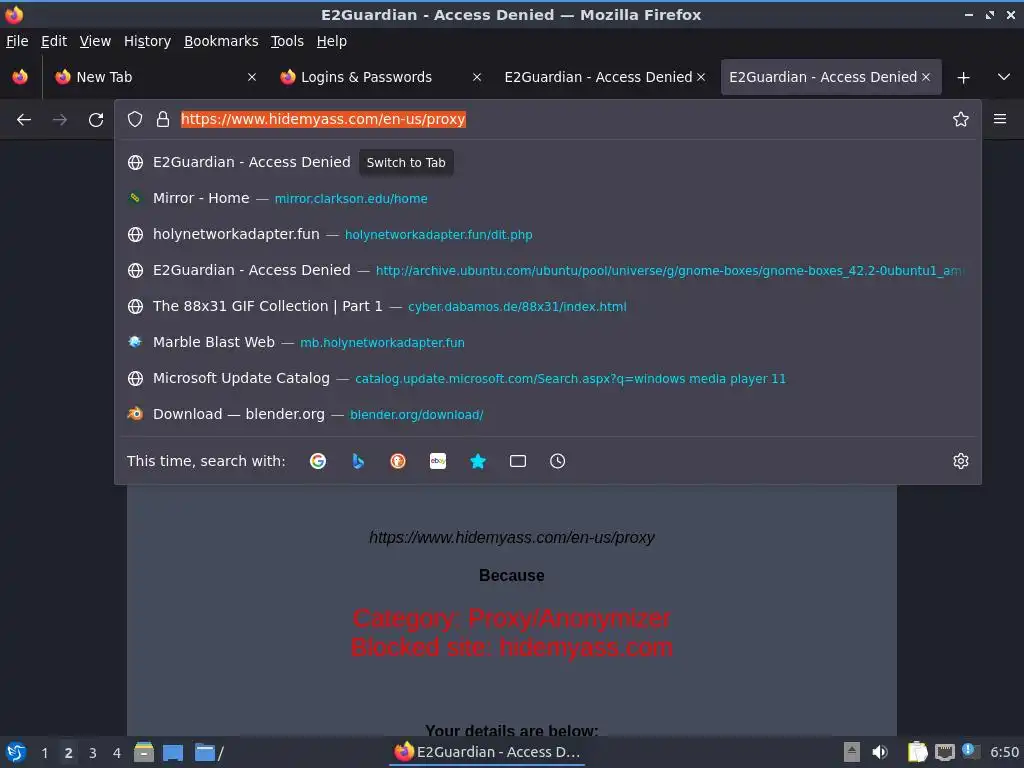Open the History menu
Viewport: 1024px width, 768px height.
148,41
